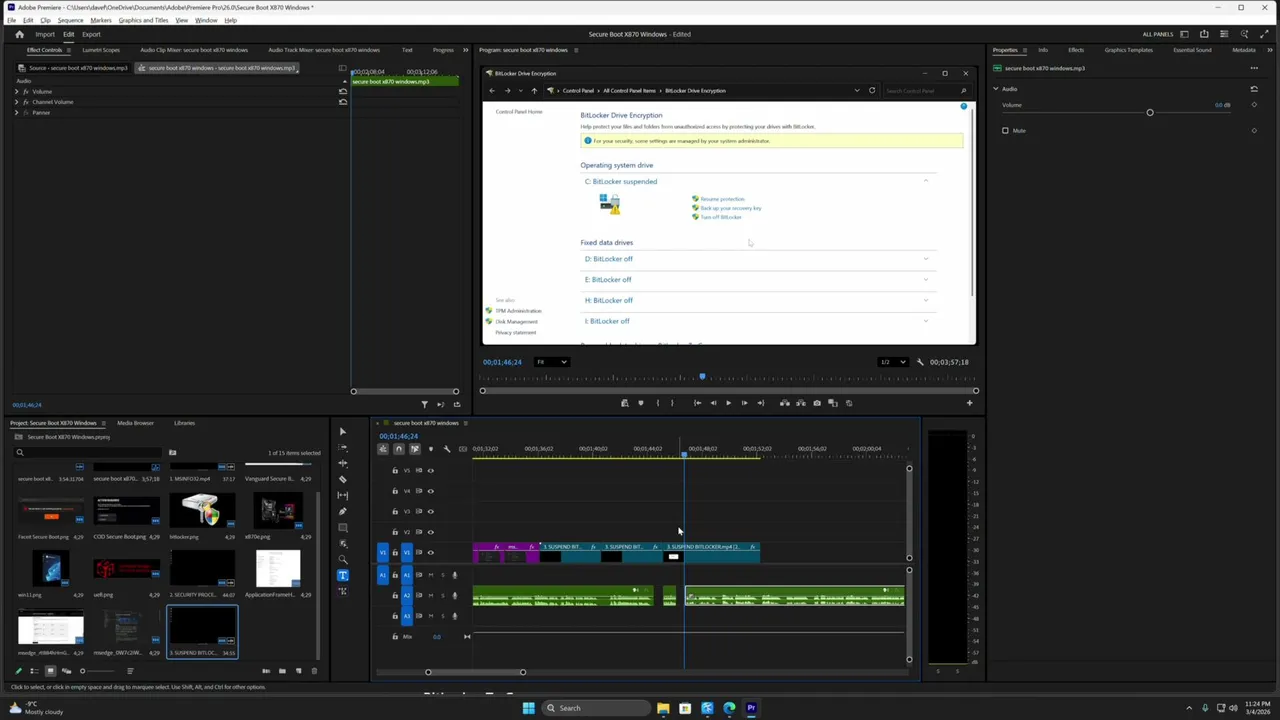Open the Markers menu

[101, 20]
